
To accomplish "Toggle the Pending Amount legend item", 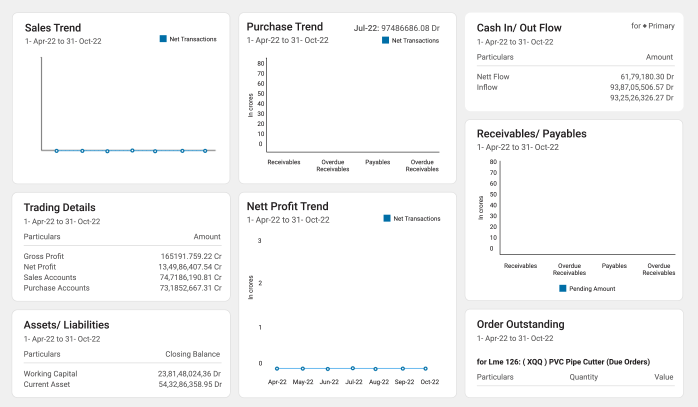I will point(562,288).
